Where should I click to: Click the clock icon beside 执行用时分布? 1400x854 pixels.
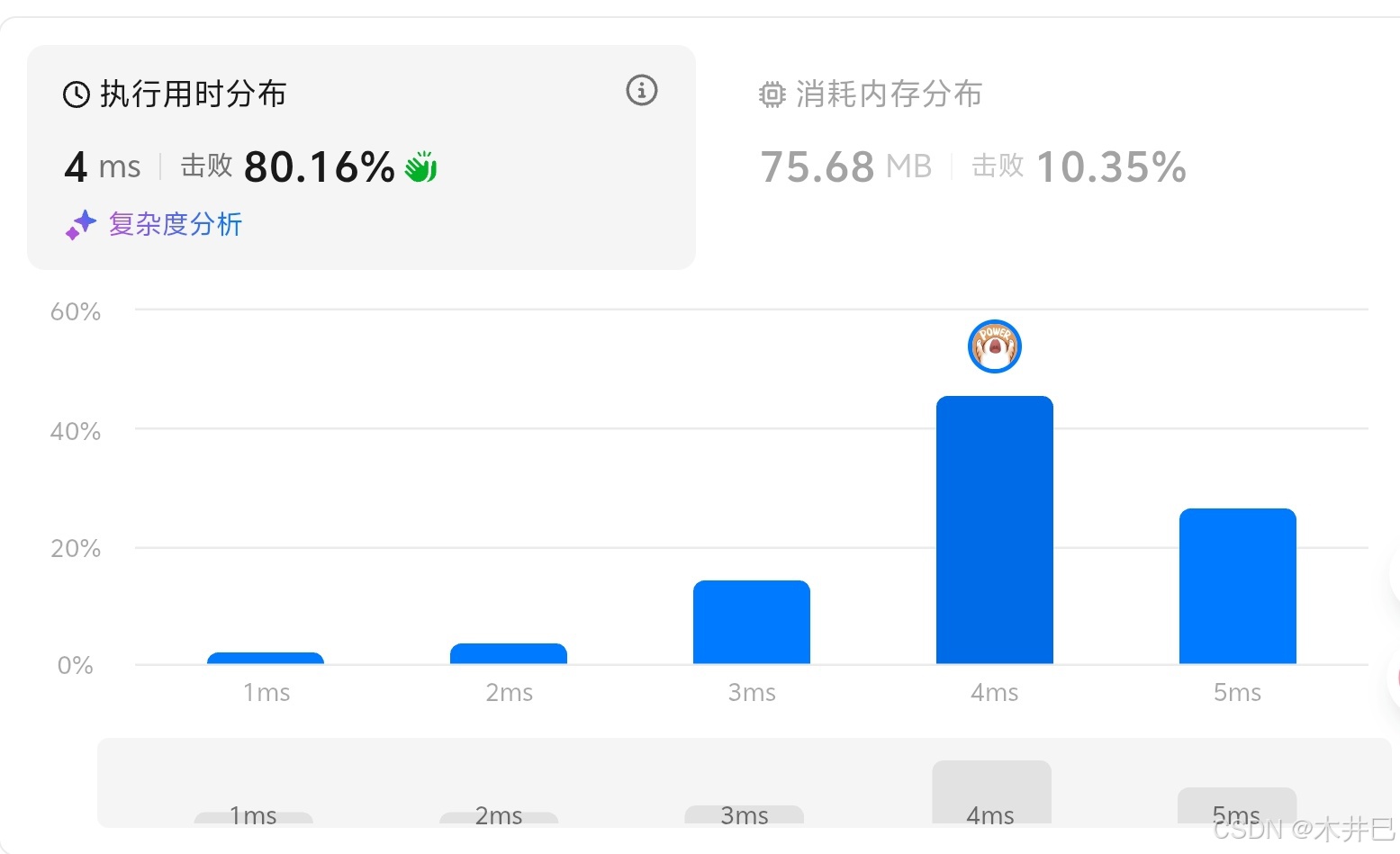click(x=76, y=94)
